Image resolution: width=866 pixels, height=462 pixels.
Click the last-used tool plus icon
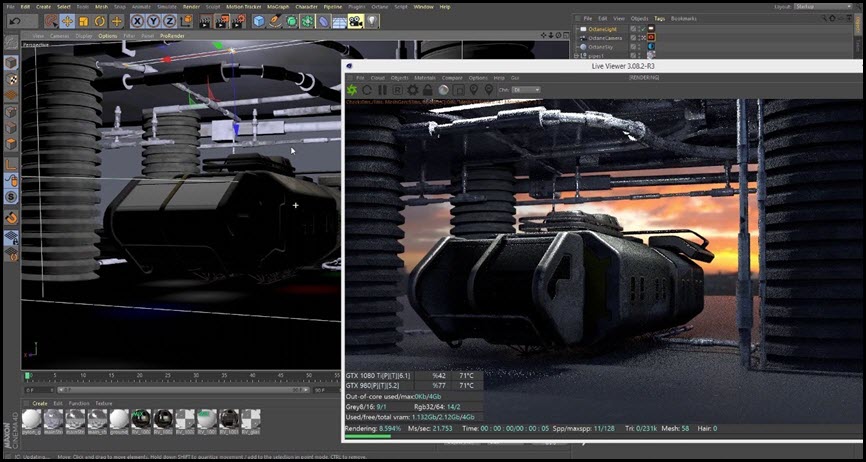click(117, 21)
